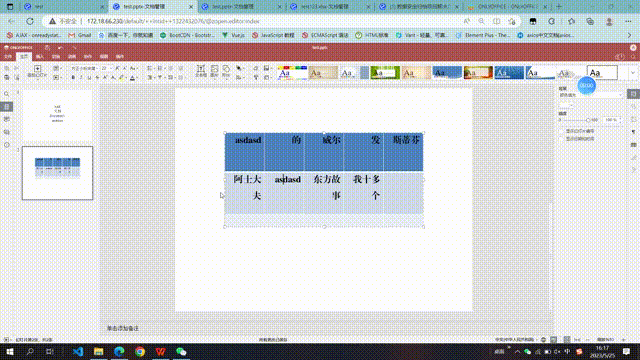Viewport: 640px width, 360px height.
Task: Open the background fill dropdown
Action: tap(590, 95)
